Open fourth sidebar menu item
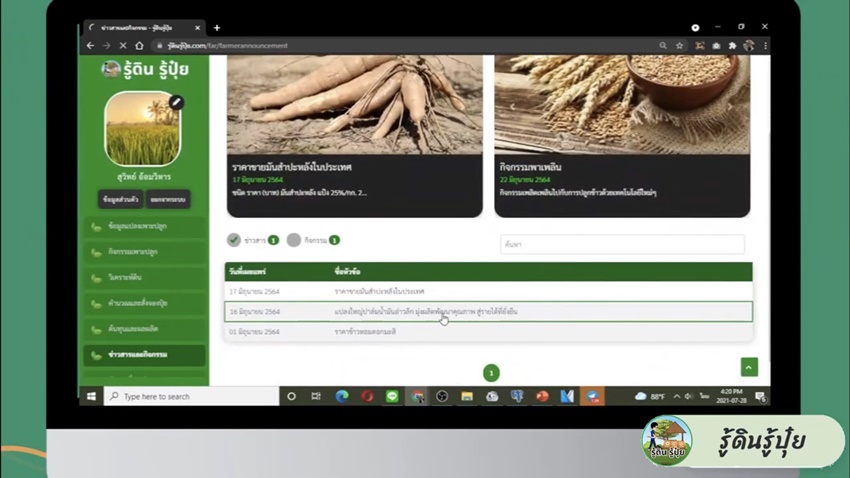 pyautogui.click(x=145, y=303)
